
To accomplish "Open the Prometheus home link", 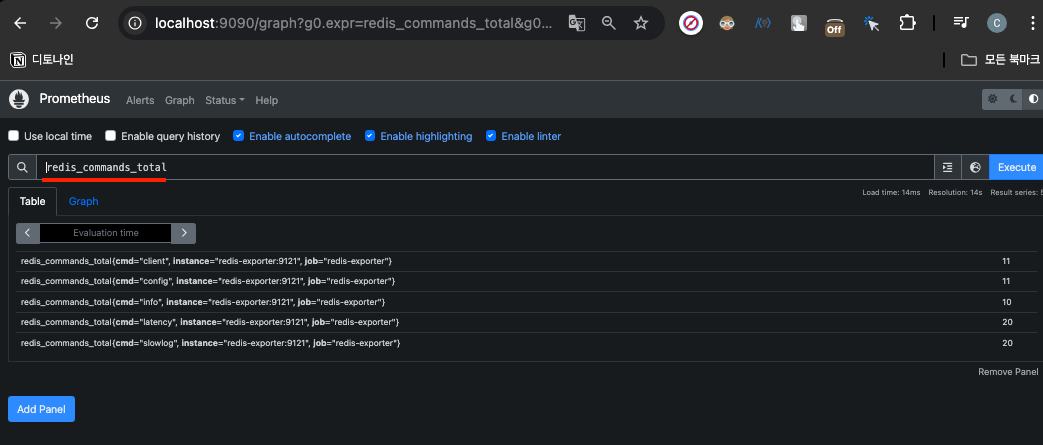I will point(74,99).
